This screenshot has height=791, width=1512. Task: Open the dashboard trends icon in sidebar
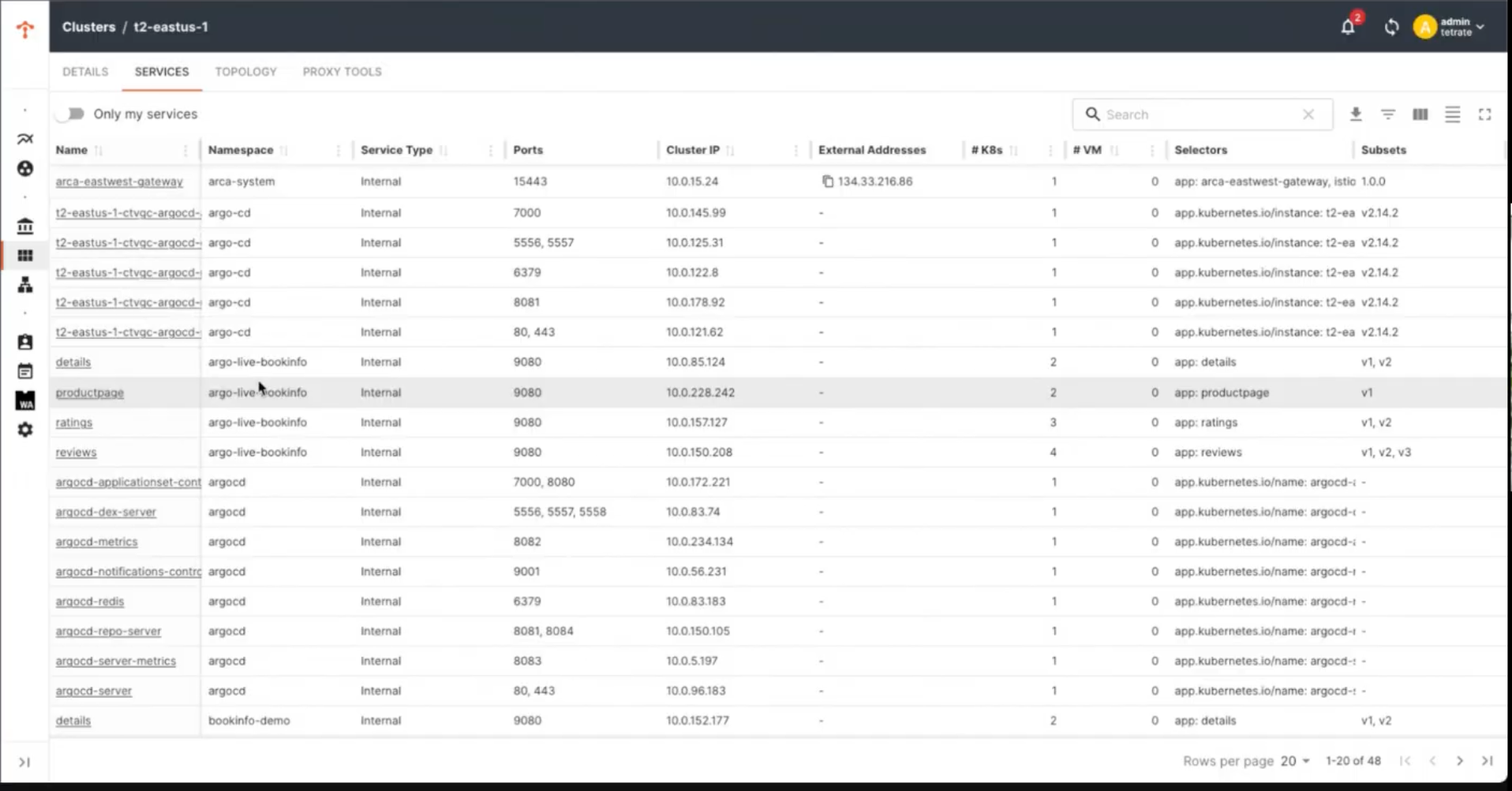(25, 139)
